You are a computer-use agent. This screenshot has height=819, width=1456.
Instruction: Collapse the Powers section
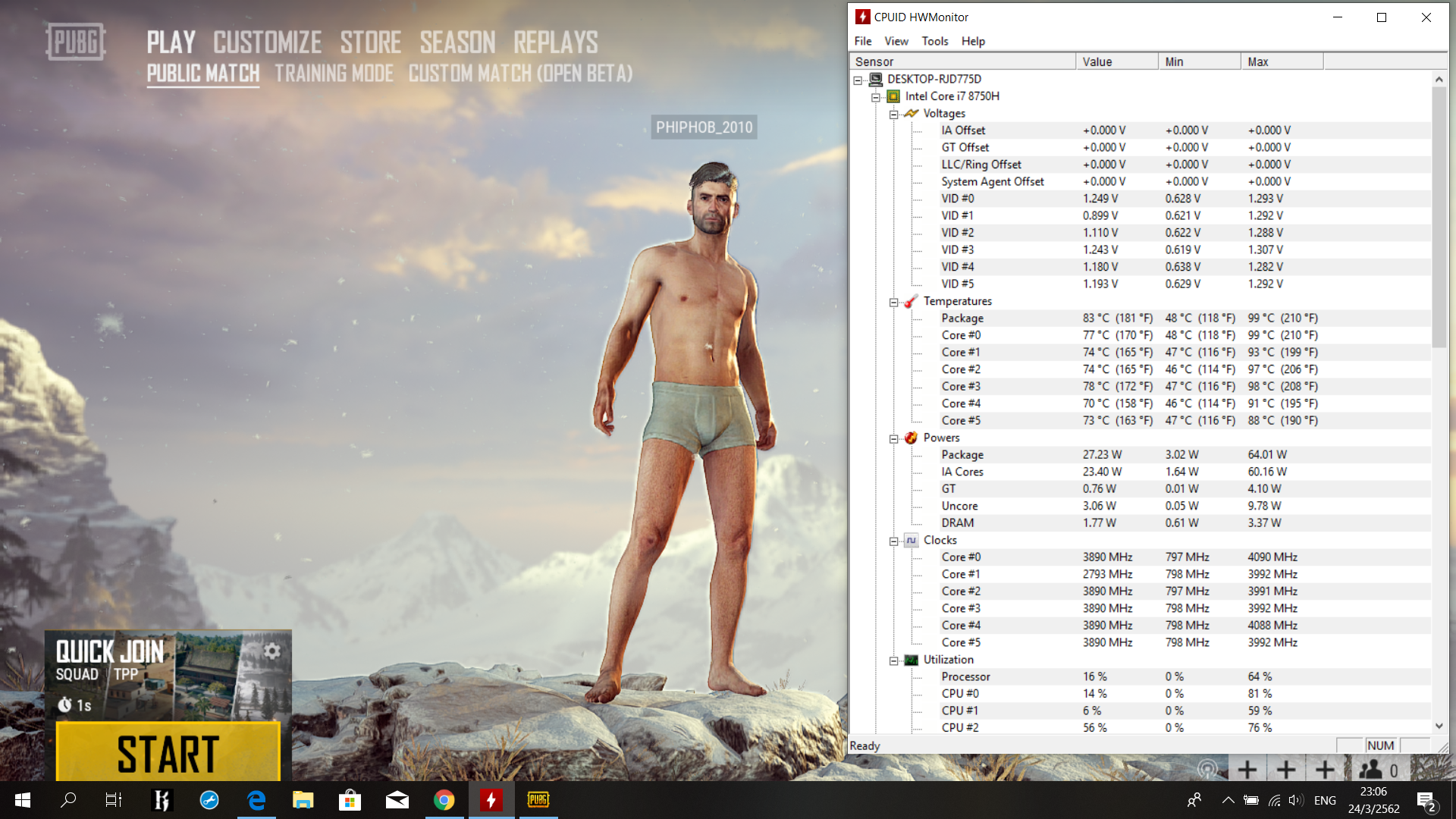tap(893, 438)
